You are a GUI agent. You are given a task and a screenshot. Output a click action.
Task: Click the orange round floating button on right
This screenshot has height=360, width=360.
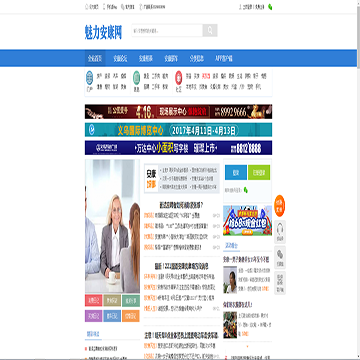tap(280, 206)
